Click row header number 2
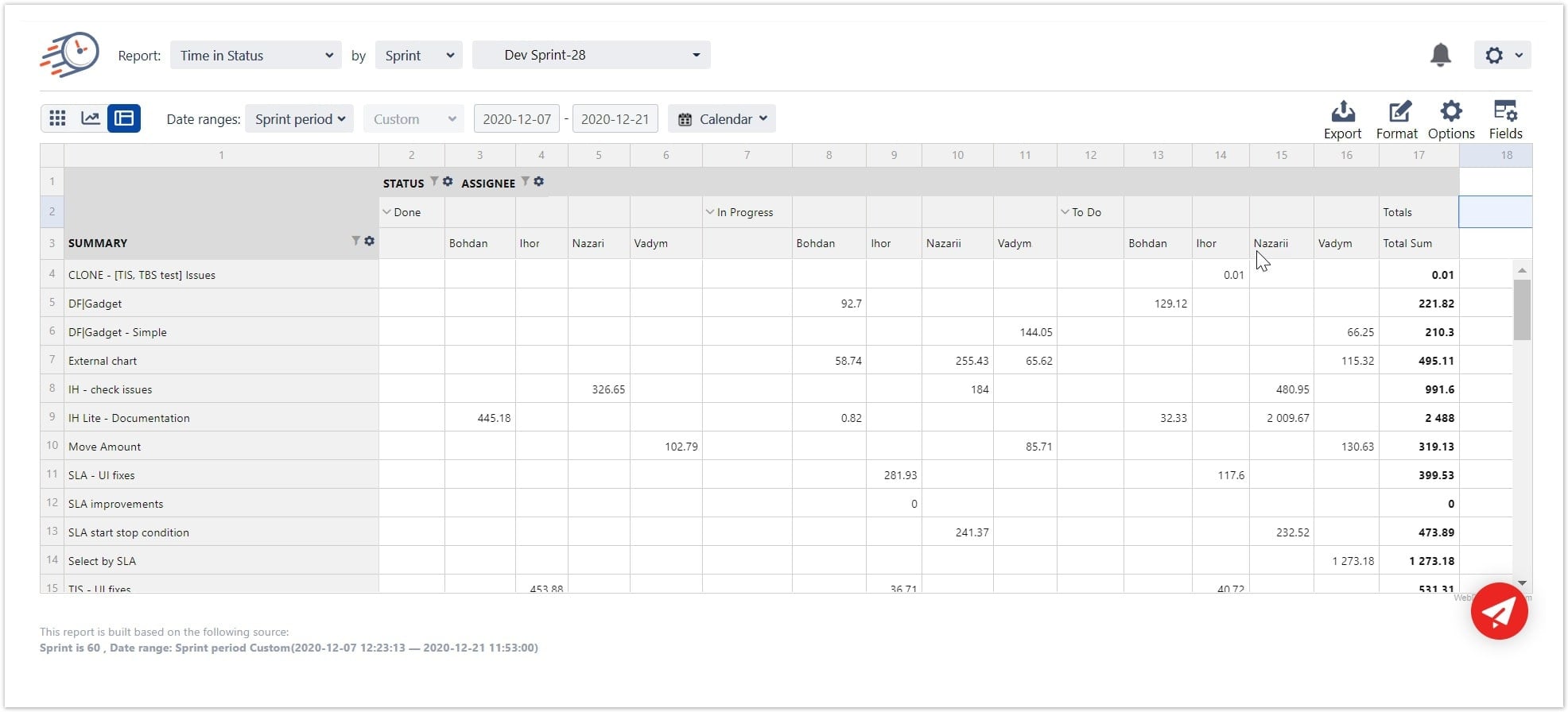1568x712 pixels. pos(52,211)
